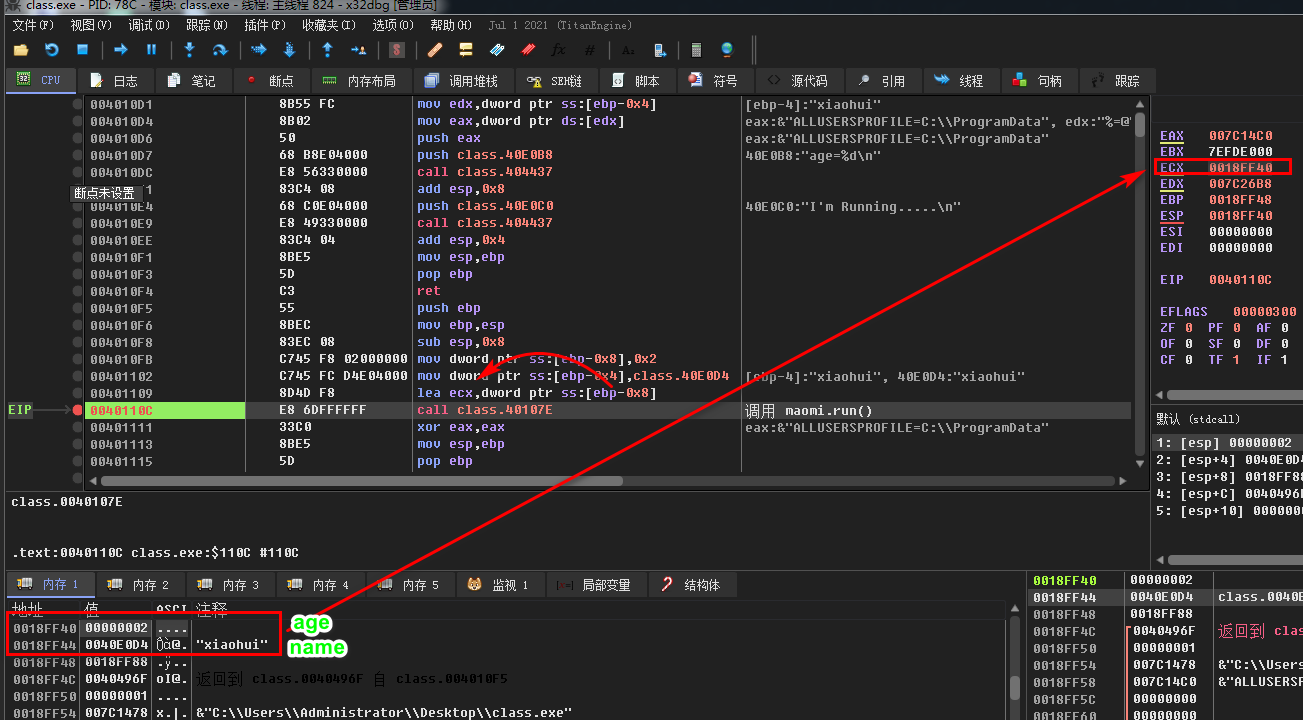The height and width of the screenshot is (720, 1303).
Task: Show the labels list icon
Action: point(497,49)
